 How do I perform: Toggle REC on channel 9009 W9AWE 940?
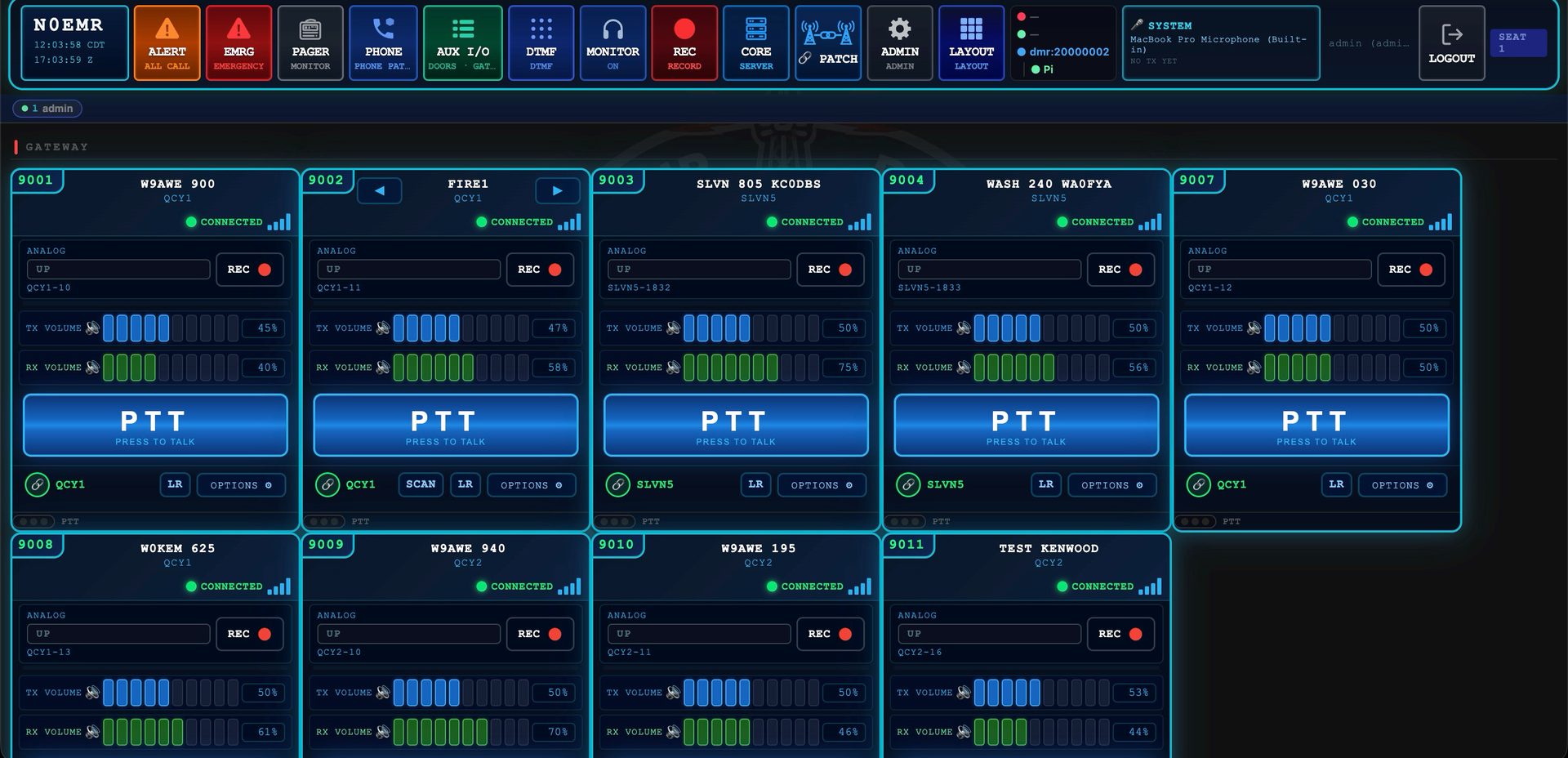539,634
